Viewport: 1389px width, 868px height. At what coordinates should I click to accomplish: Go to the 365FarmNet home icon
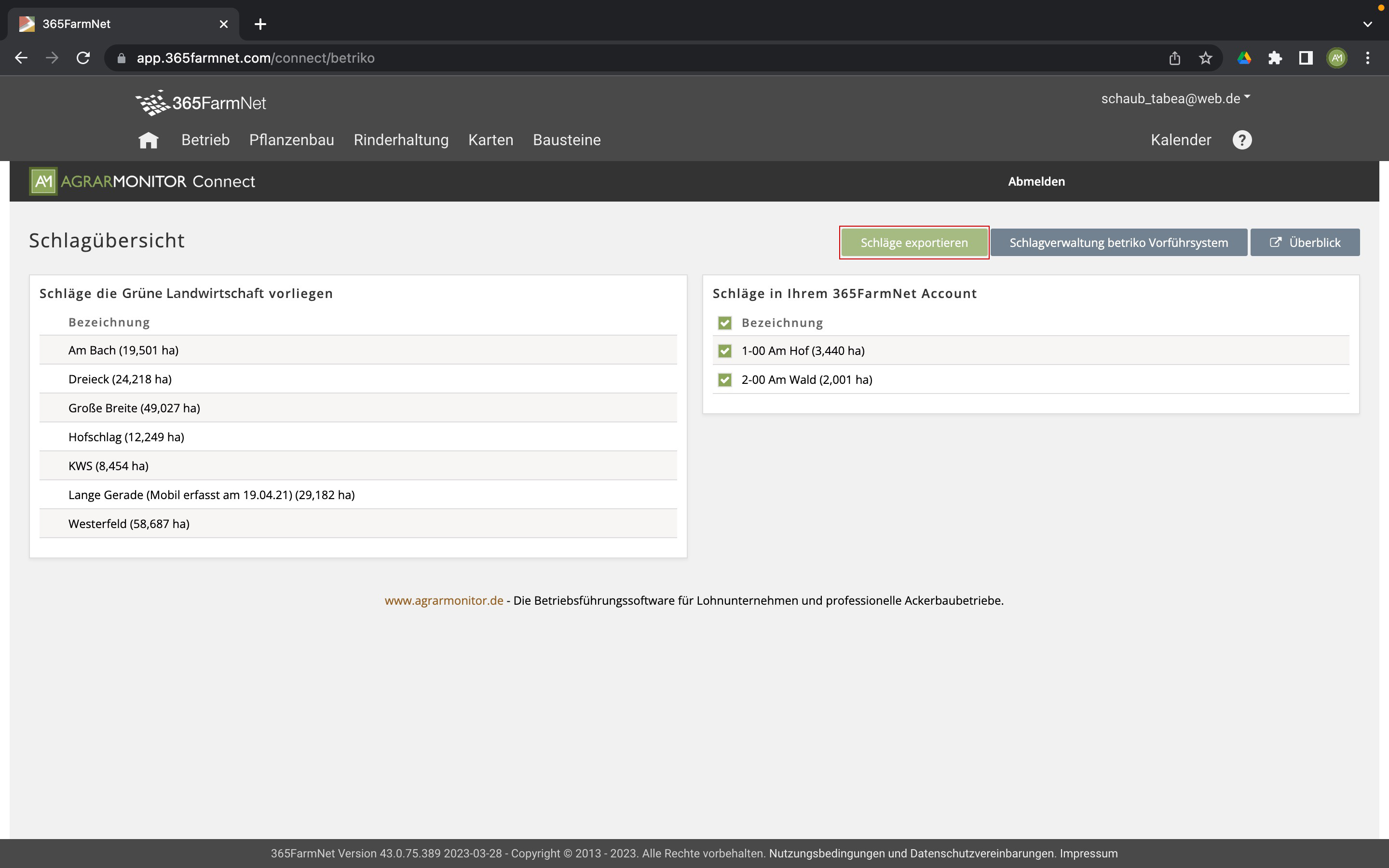[x=148, y=140]
